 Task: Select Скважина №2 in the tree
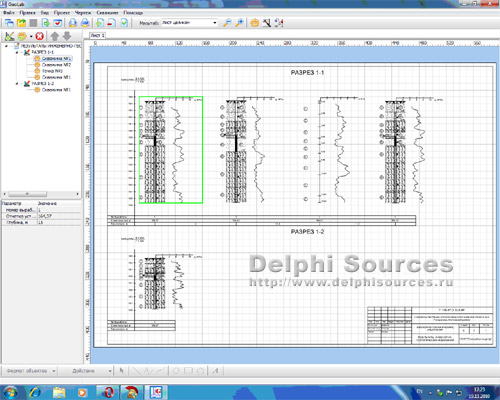coord(56,65)
